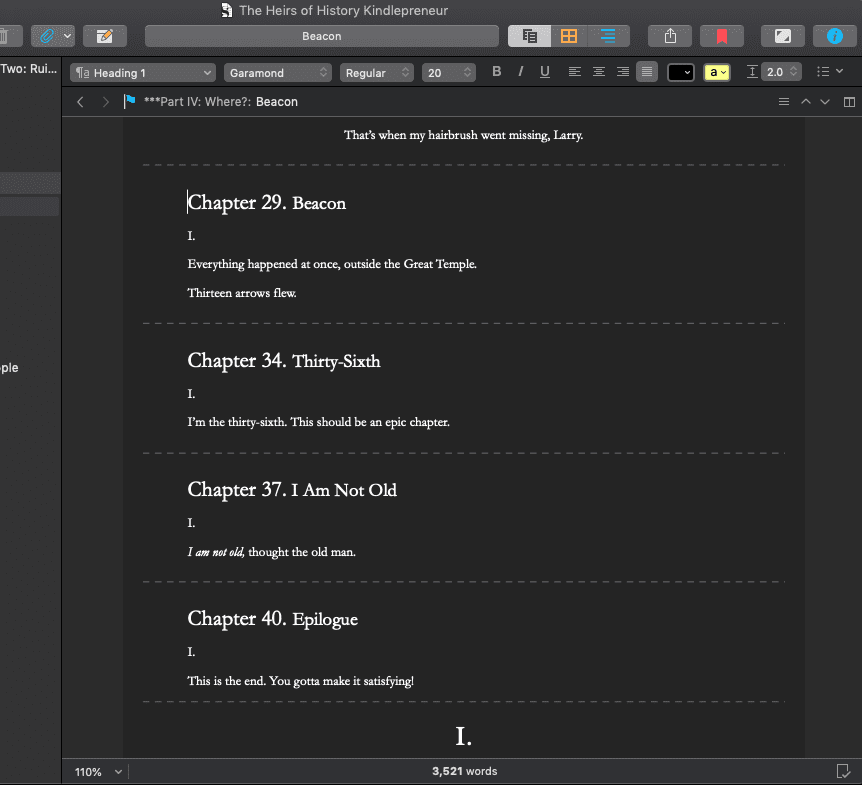Click the text Thirteen arrows flew.

(x=242, y=293)
